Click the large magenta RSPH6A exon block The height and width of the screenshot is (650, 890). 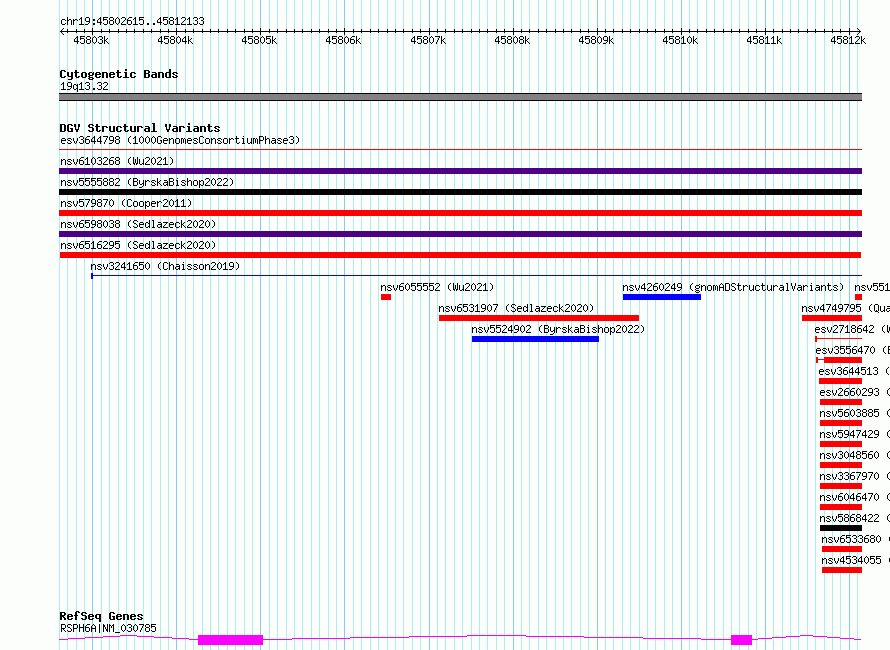[230, 640]
